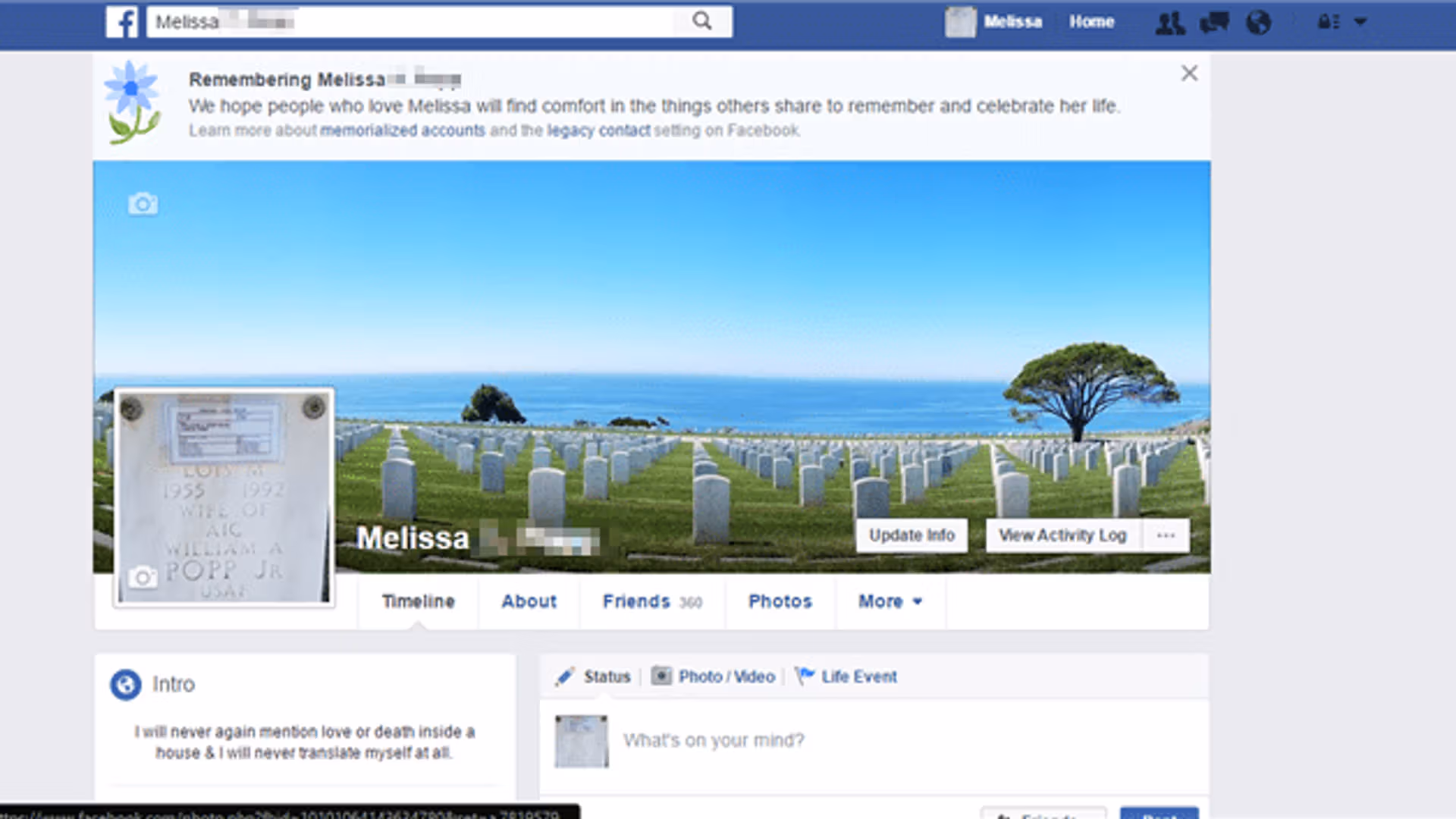Click the Facebook logo icon
Image resolution: width=1456 pixels, height=819 pixels.
point(122,22)
